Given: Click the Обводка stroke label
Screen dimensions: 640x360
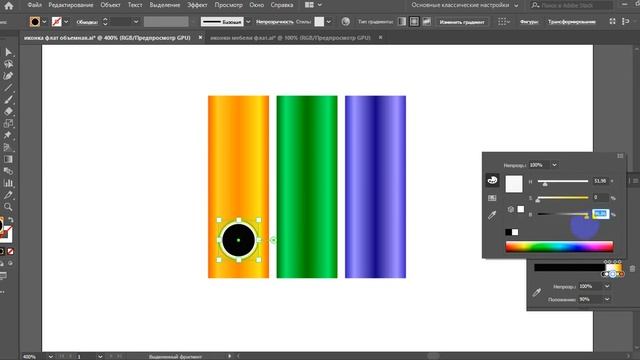Looking at the screenshot, I should pos(87,22).
